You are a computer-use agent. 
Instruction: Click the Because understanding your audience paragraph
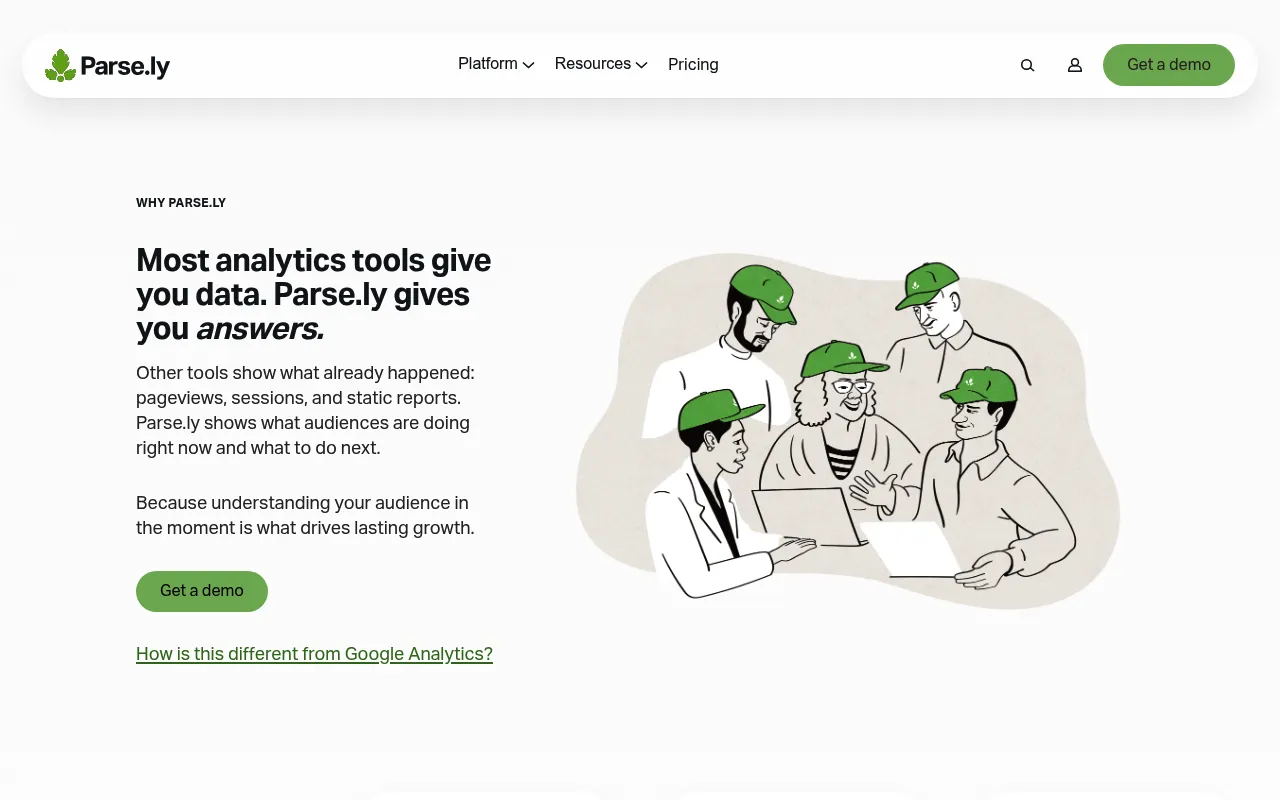(305, 515)
